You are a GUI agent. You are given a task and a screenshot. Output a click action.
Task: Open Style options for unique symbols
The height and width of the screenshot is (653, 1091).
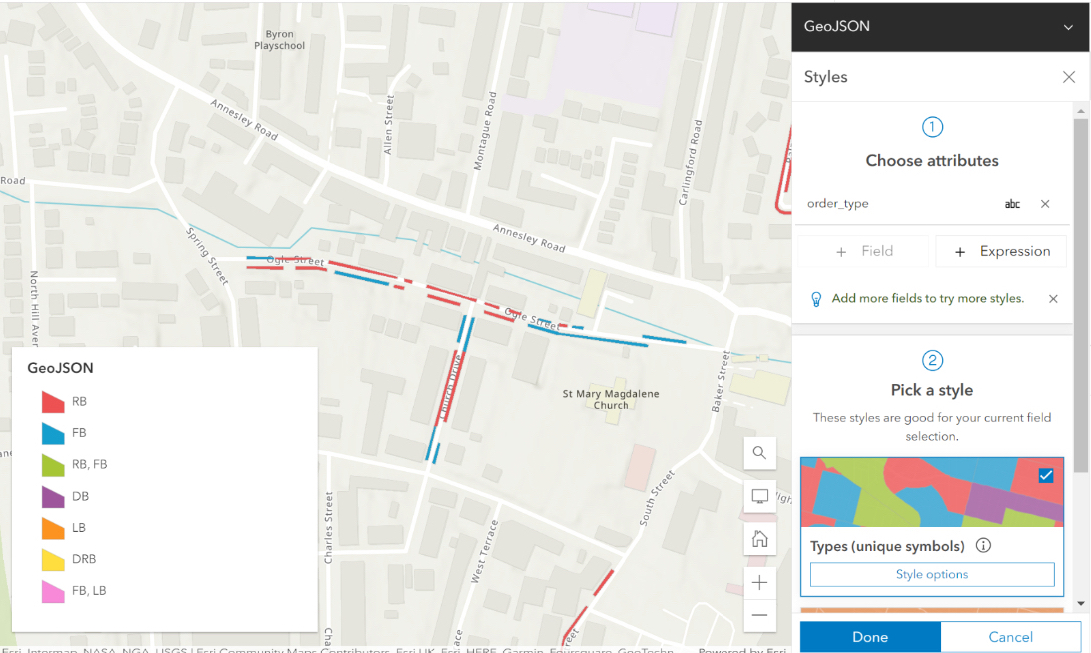(931, 573)
